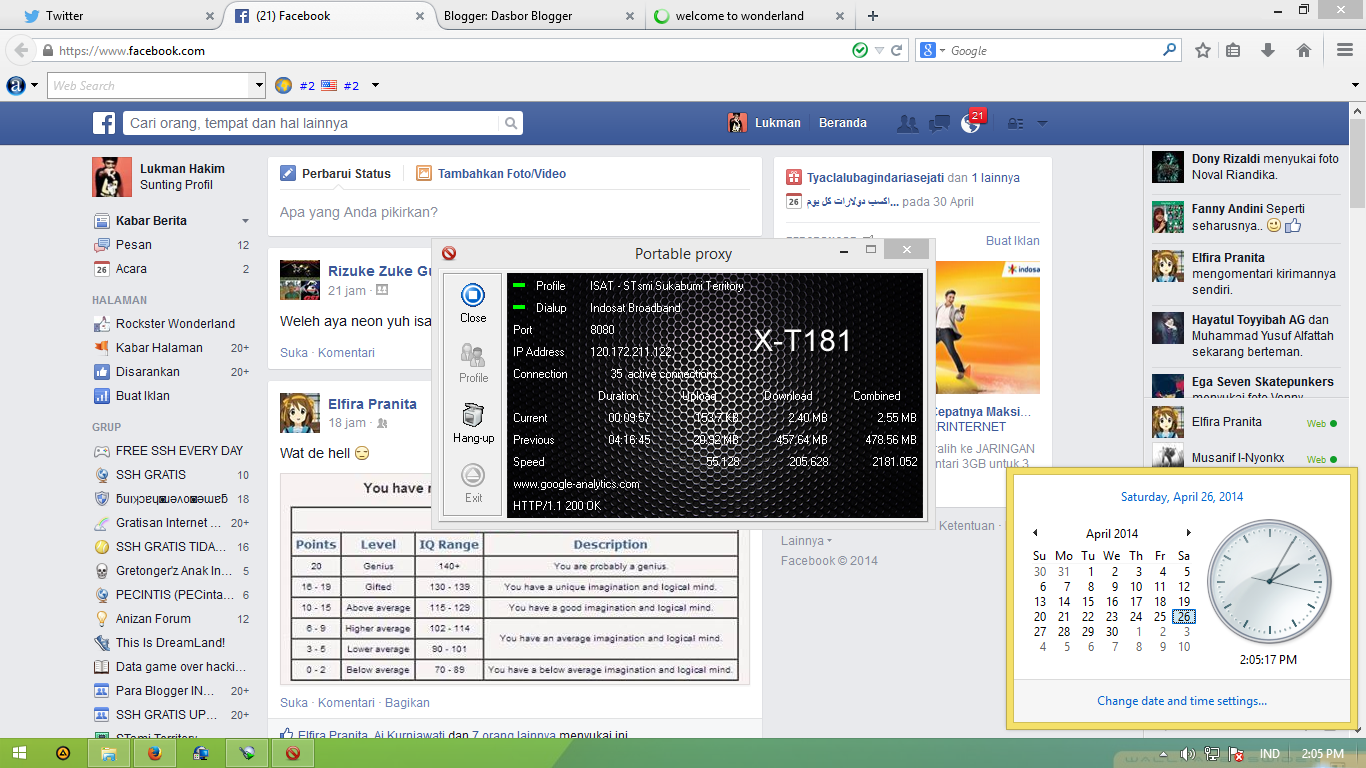Expand the Kabar Berita sort dropdown
This screenshot has width=1366, height=768.
(x=245, y=221)
